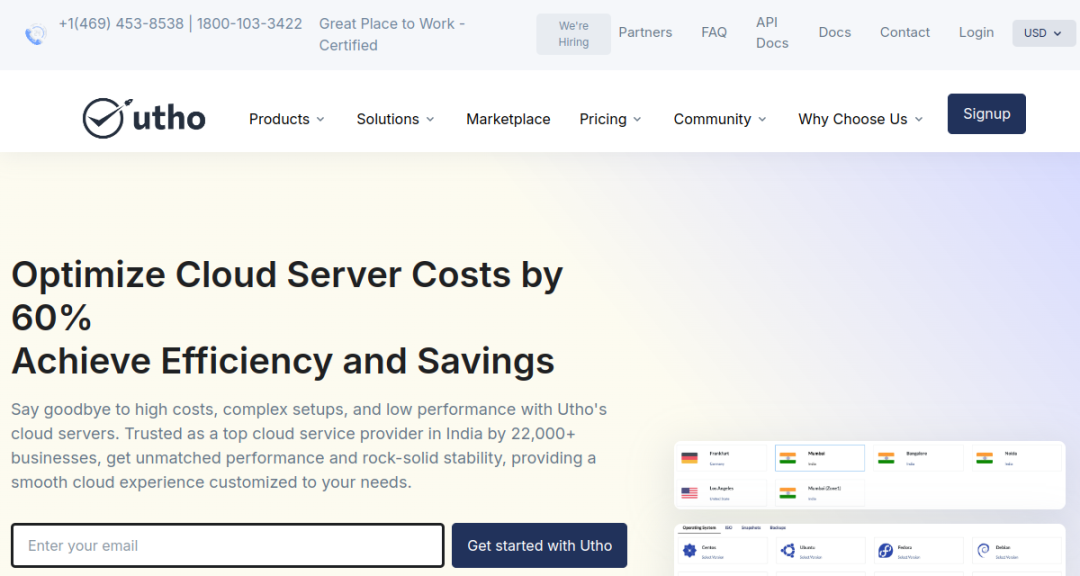The image size is (1080, 576).
Task: Open the Docs link next to Contact
Action: tap(835, 32)
